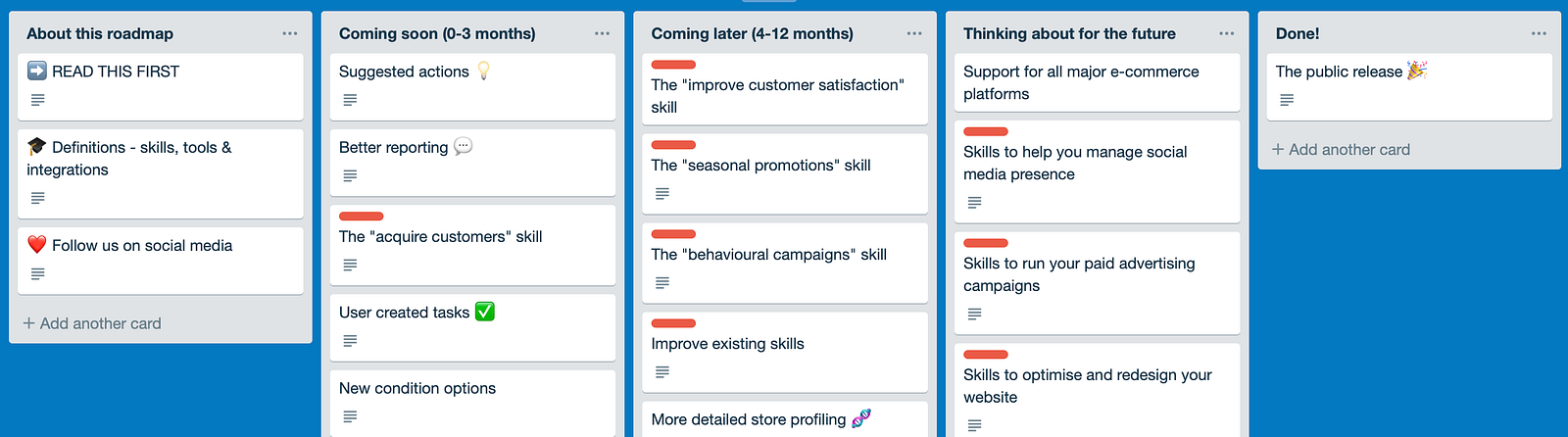Open User created tasks card
This screenshot has height=437, width=1568.
pos(404,313)
